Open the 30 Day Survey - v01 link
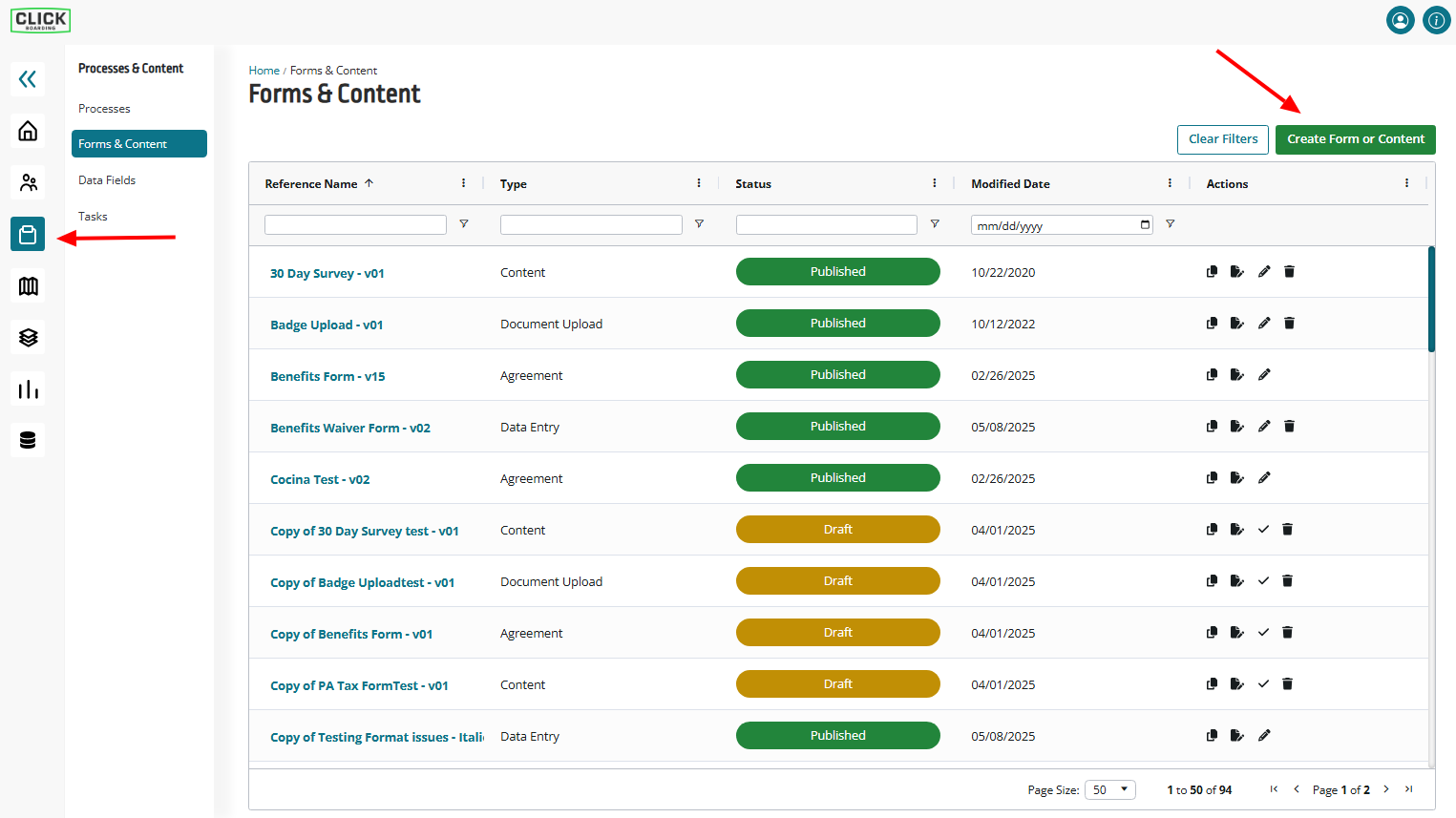The height and width of the screenshot is (818, 1456). click(x=327, y=274)
